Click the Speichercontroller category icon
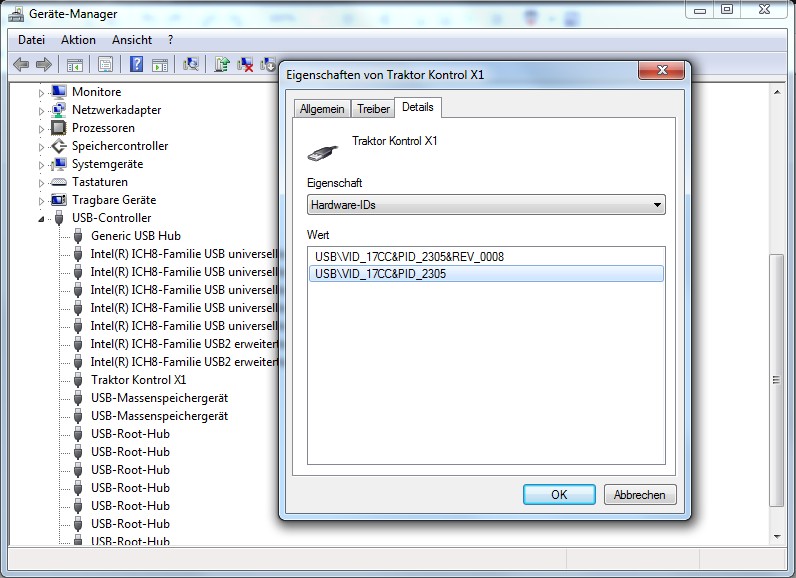 tap(59, 146)
